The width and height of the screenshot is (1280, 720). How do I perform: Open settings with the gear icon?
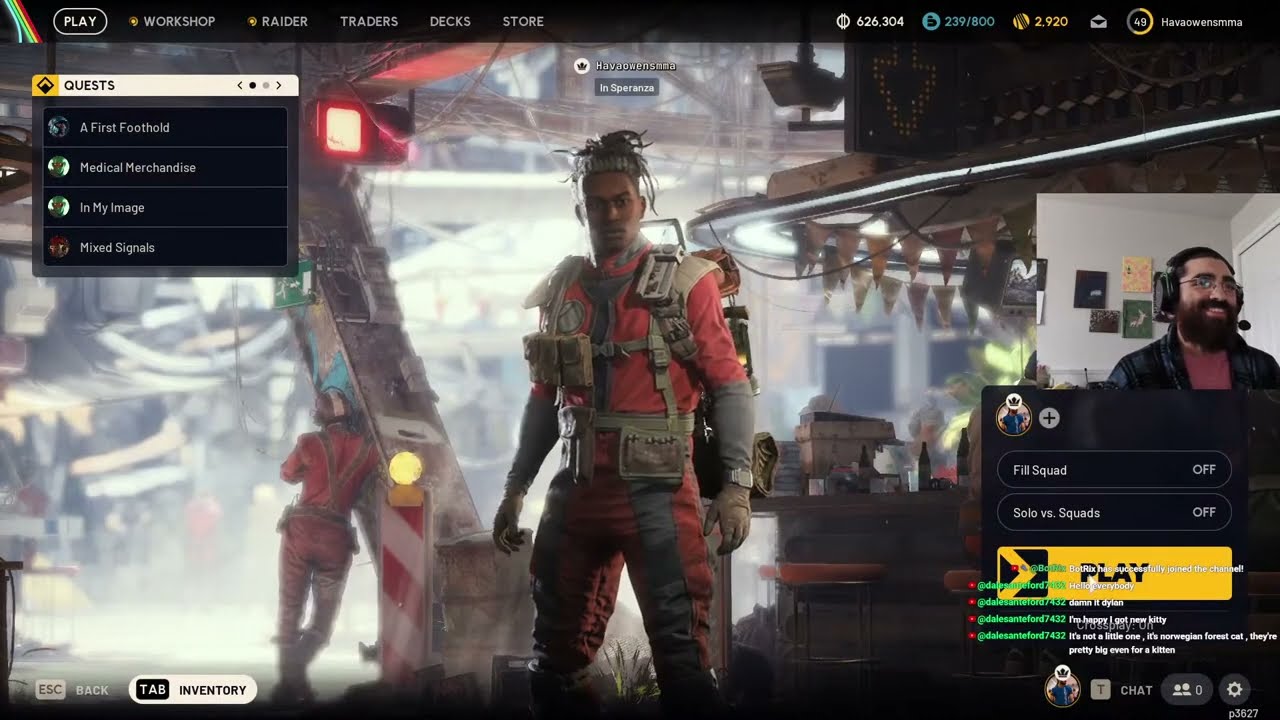(1235, 690)
